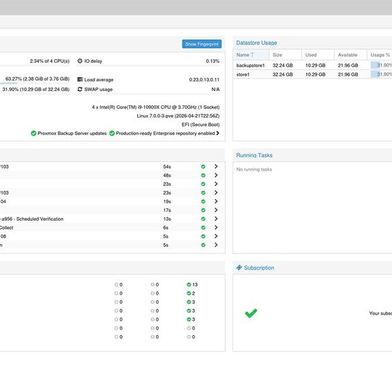Click the Load average icon
392x392 pixels.
pyautogui.click(x=80, y=80)
